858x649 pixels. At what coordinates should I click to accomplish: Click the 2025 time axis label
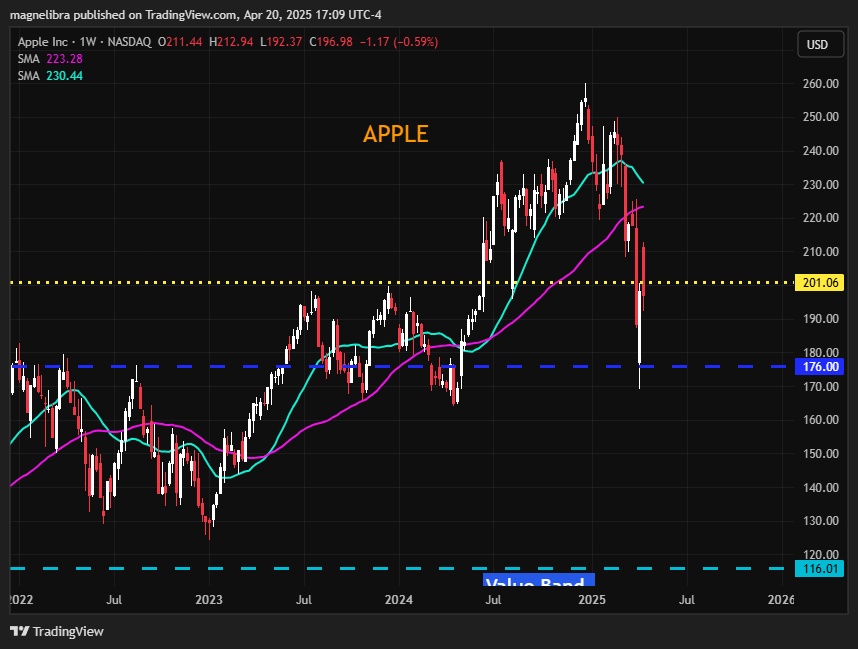tap(592, 600)
